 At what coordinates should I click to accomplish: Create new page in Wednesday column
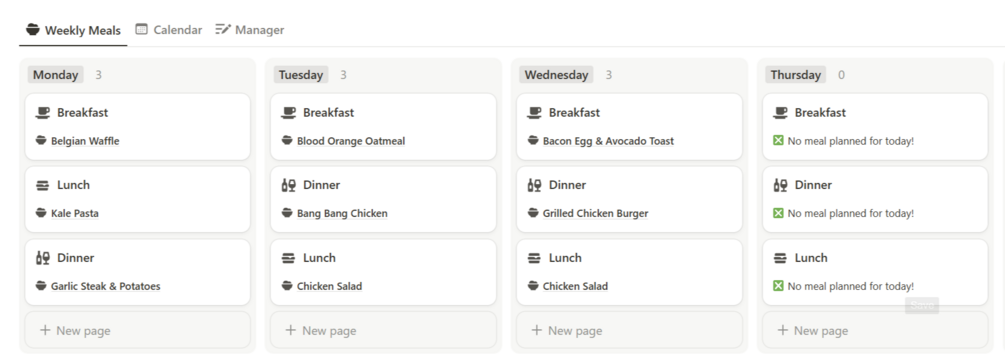tap(629, 331)
